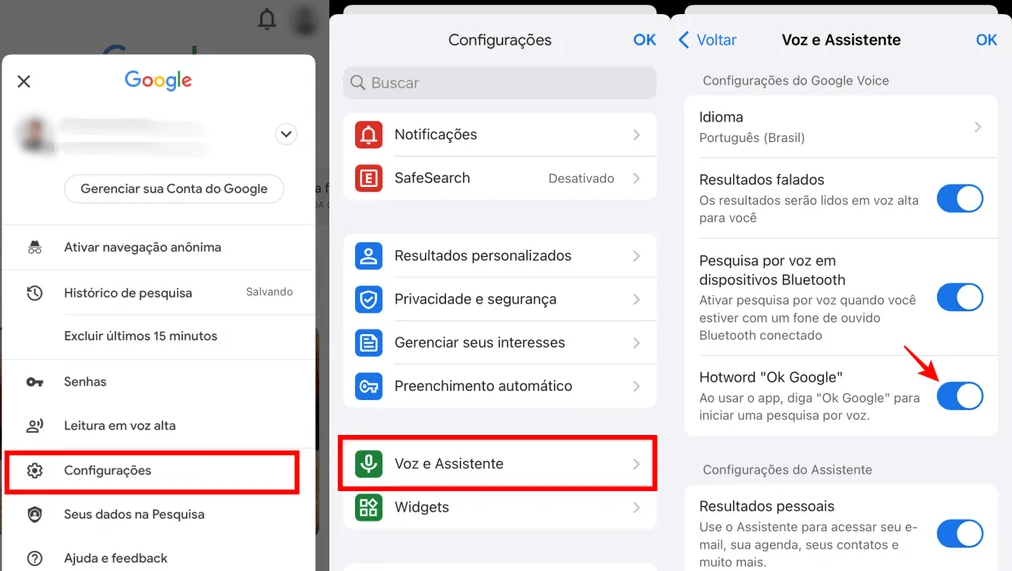Screen dimensions: 1012x571
Task: Select Seus dados na Pesquisa item
Action: [159, 514]
